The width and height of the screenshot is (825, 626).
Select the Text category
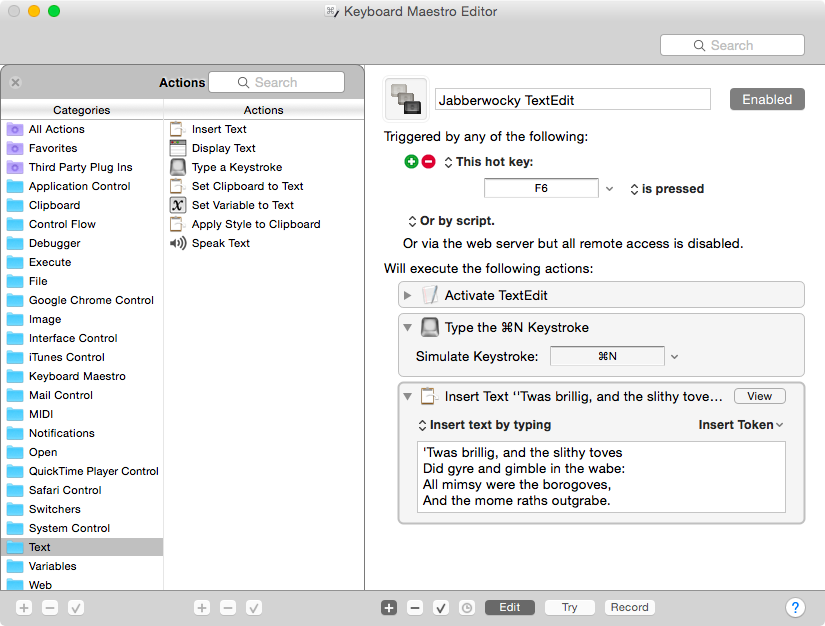[82, 547]
